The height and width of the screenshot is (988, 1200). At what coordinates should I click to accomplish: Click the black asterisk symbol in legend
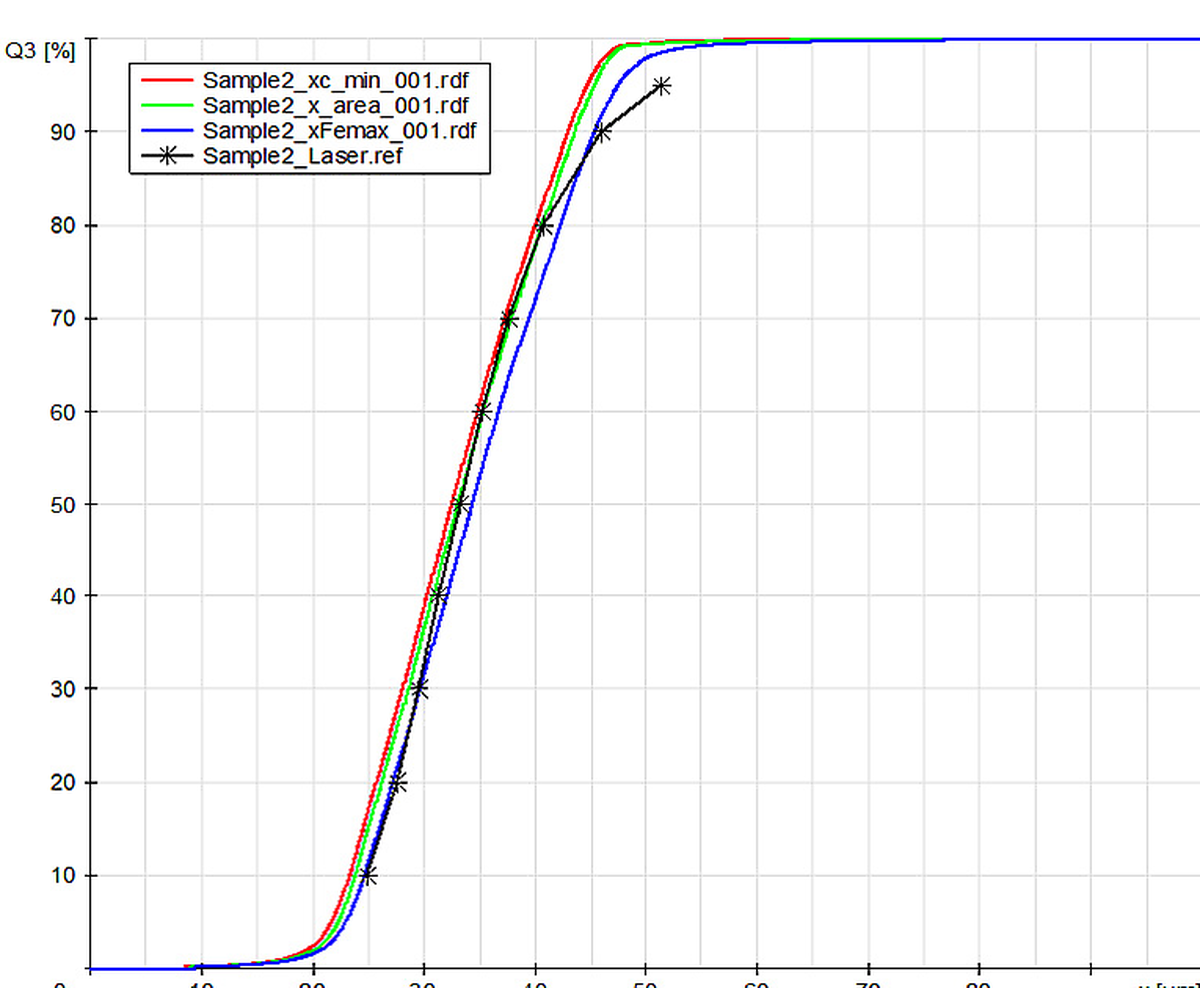pos(167,155)
